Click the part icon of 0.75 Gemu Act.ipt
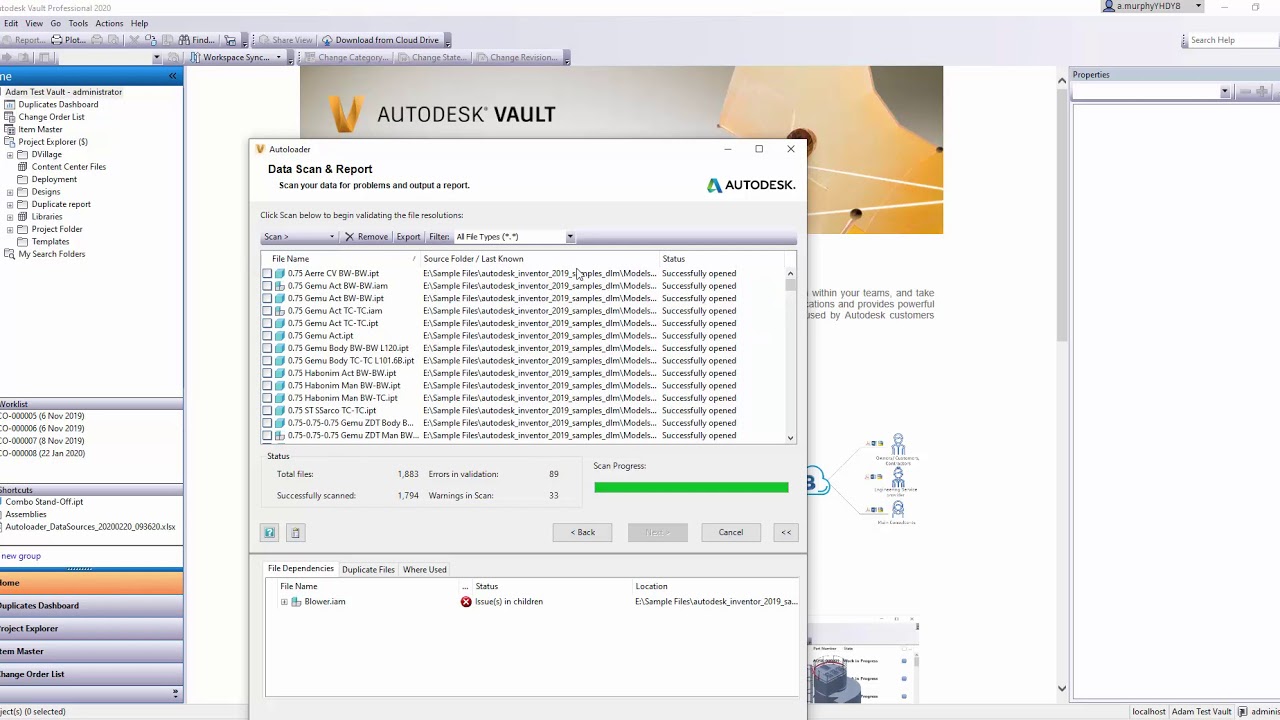1280x720 pixels. (280, 336)
